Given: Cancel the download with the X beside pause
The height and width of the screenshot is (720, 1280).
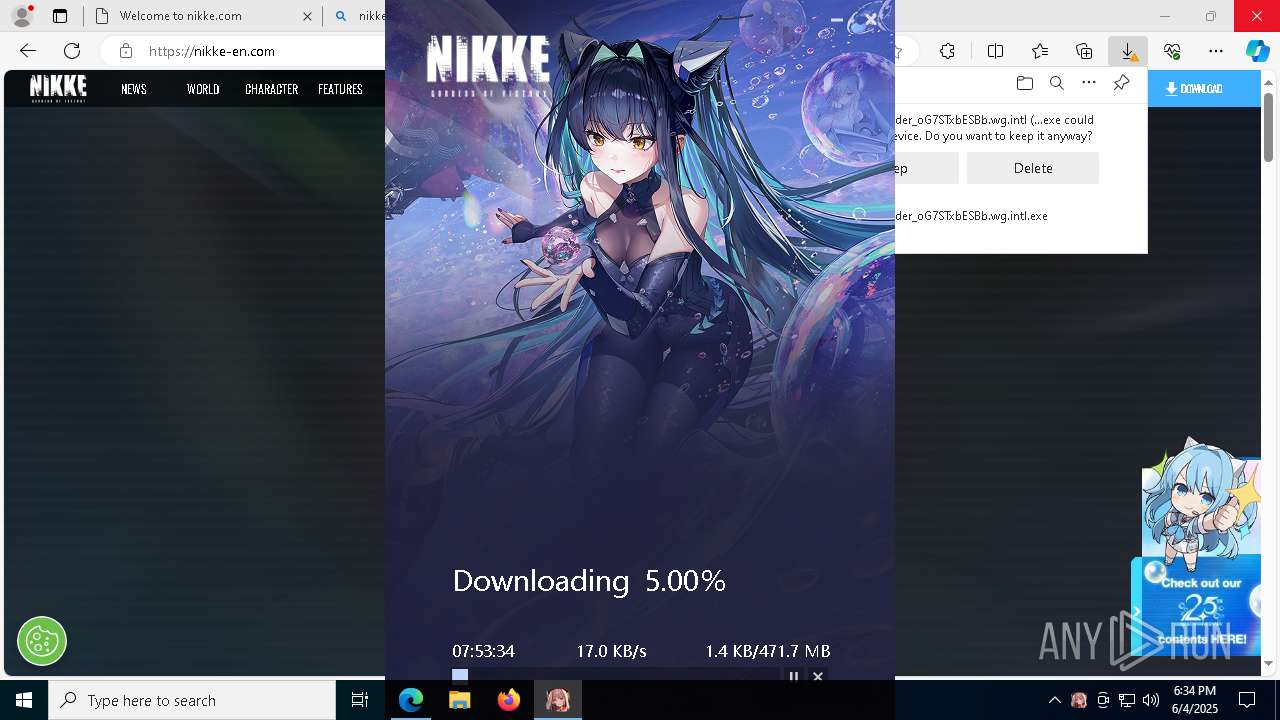Looking at the screenshot, I should [x=818, y=677].
